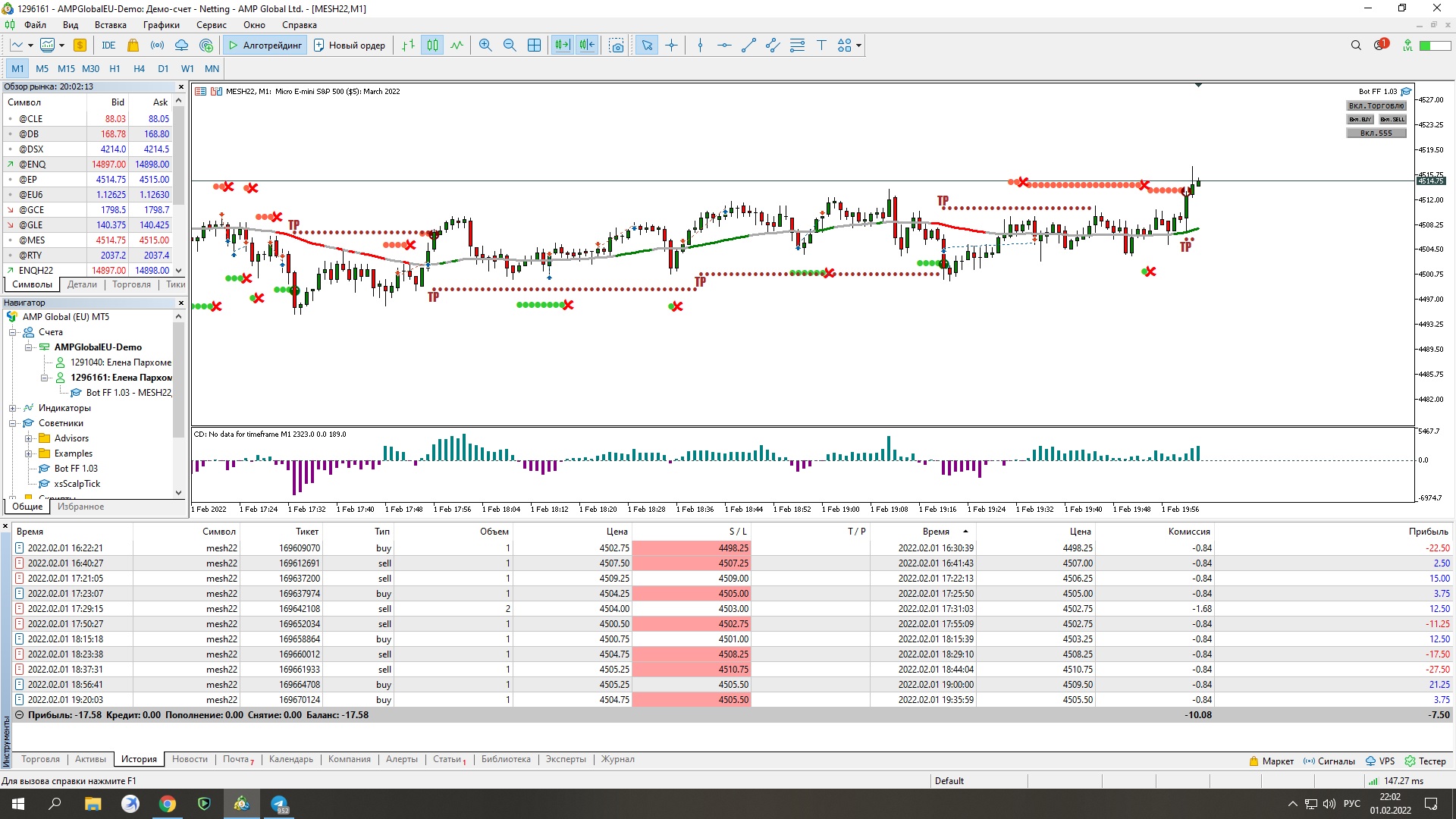Toggle chart auto-scroll to latest bar
The width and height of the screenshot is (1456, 819).
[x=562, y=45]
